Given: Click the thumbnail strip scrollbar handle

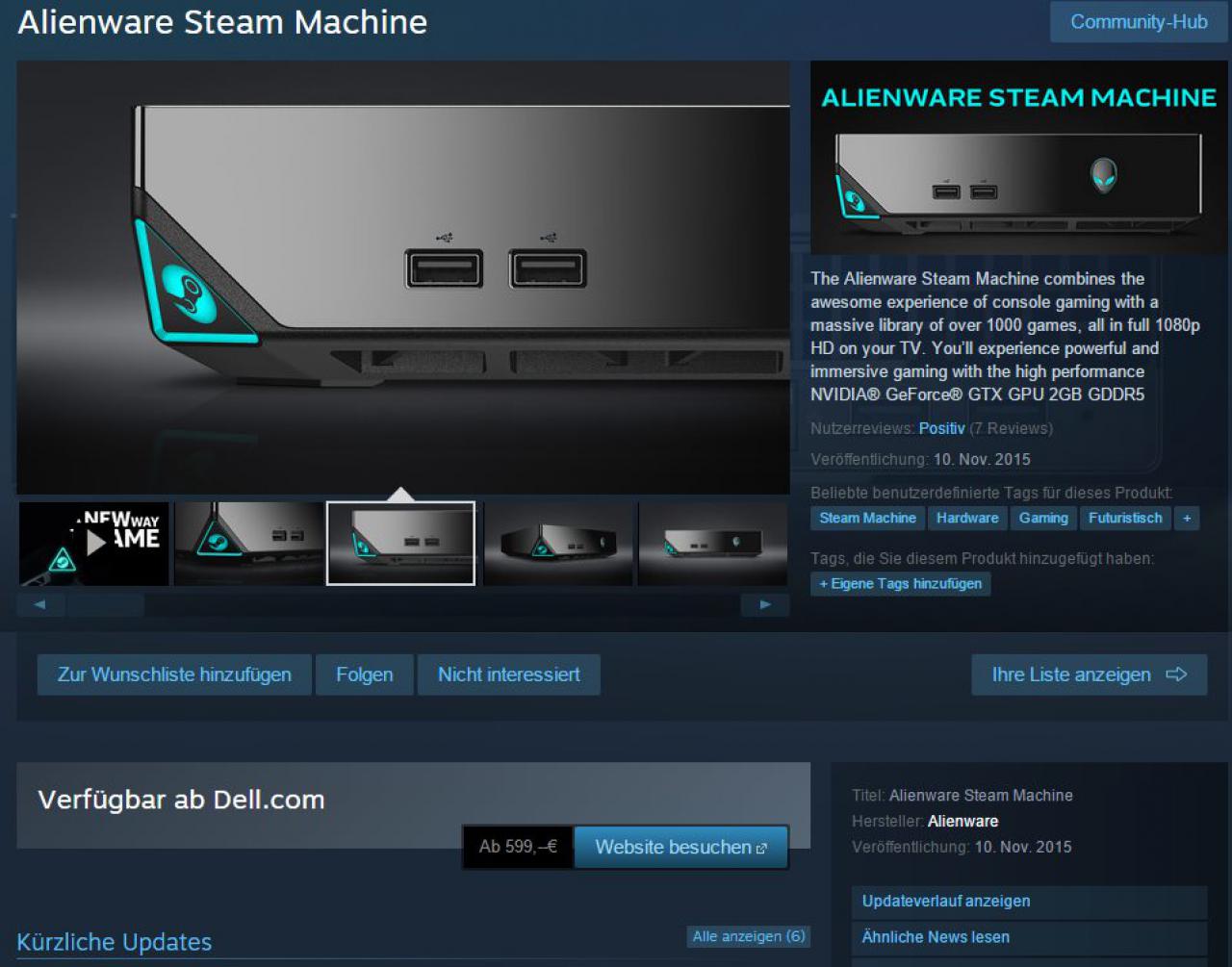Looking at the screenshot, I should coord(106,604).
